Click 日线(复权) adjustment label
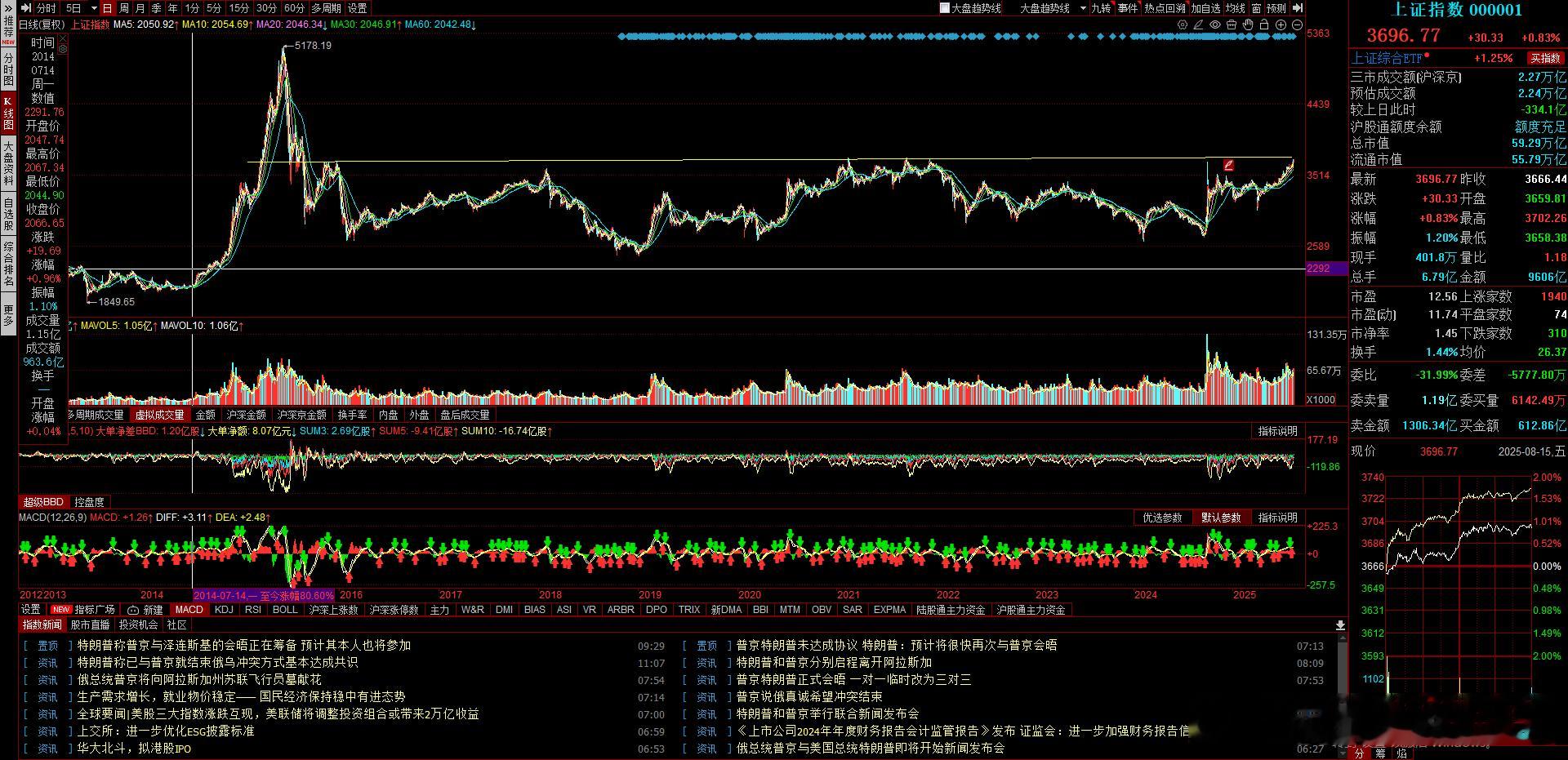 tap(42, 24)
